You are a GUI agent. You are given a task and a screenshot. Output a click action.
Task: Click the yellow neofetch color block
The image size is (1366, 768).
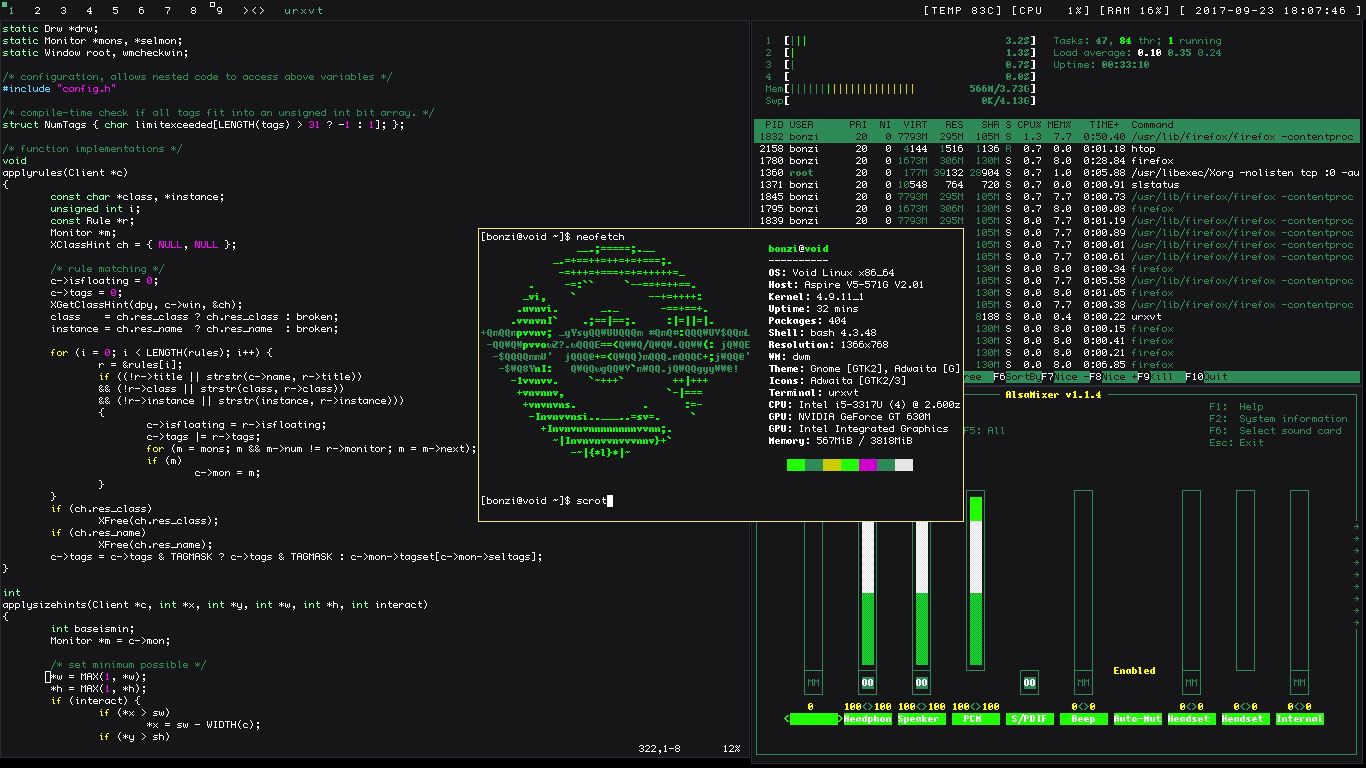(x=831, y=465)
